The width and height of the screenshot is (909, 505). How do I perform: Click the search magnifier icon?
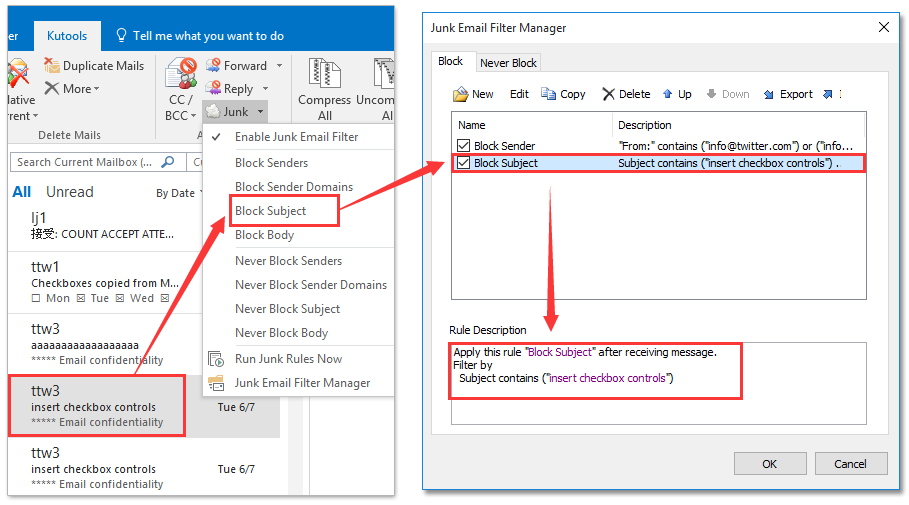(x=168, y=162)
